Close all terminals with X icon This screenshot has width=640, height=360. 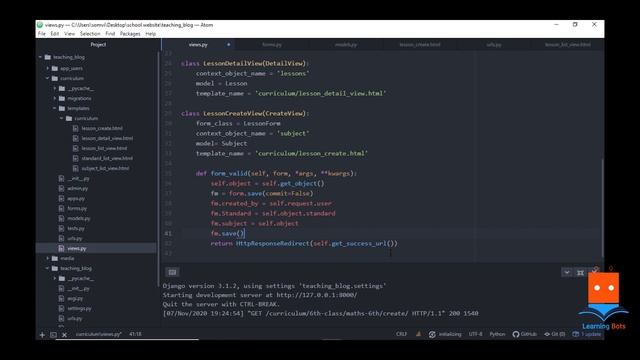[x=64, y=335]
